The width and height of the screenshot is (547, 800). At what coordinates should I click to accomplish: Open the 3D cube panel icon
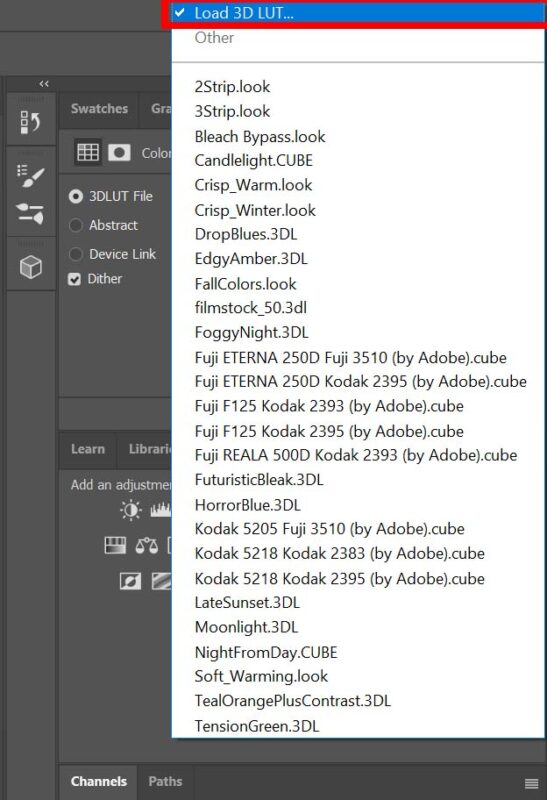(31, 267)
